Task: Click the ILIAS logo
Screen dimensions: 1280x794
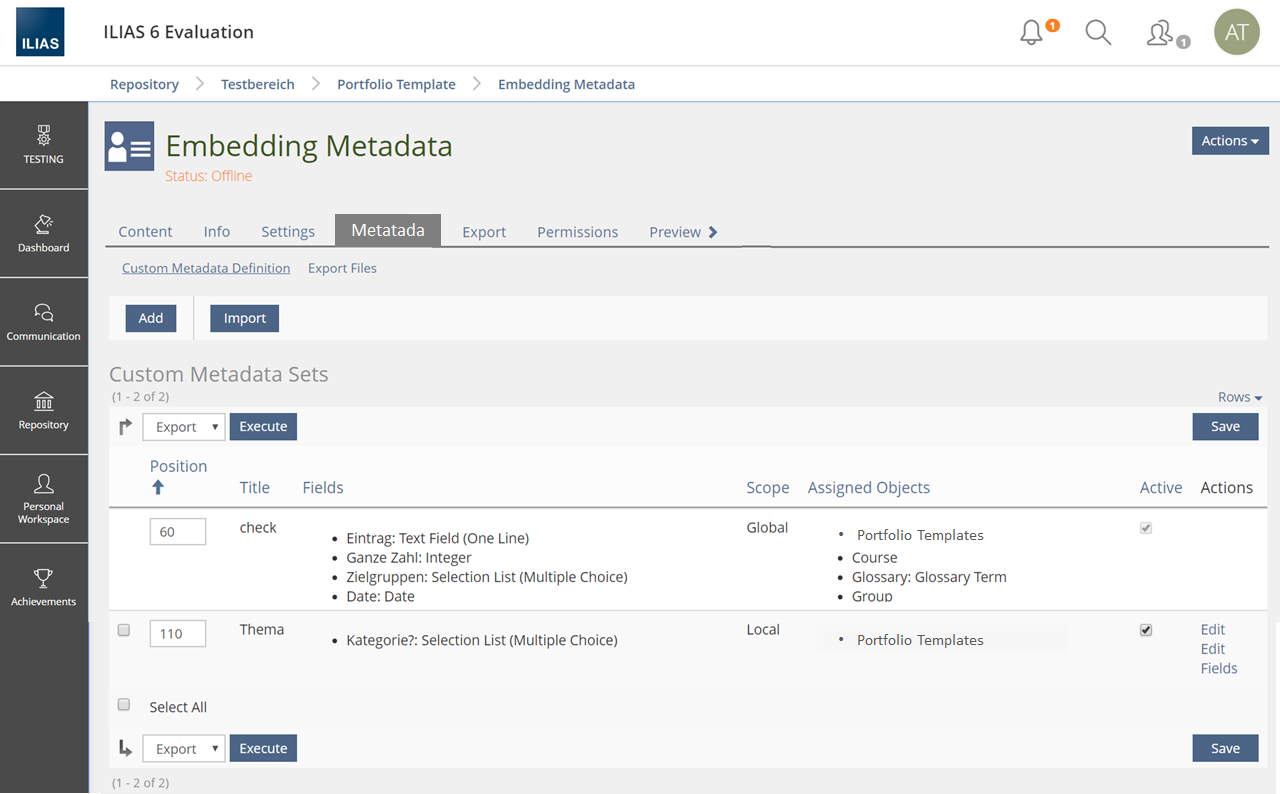Action: point(40,32)
